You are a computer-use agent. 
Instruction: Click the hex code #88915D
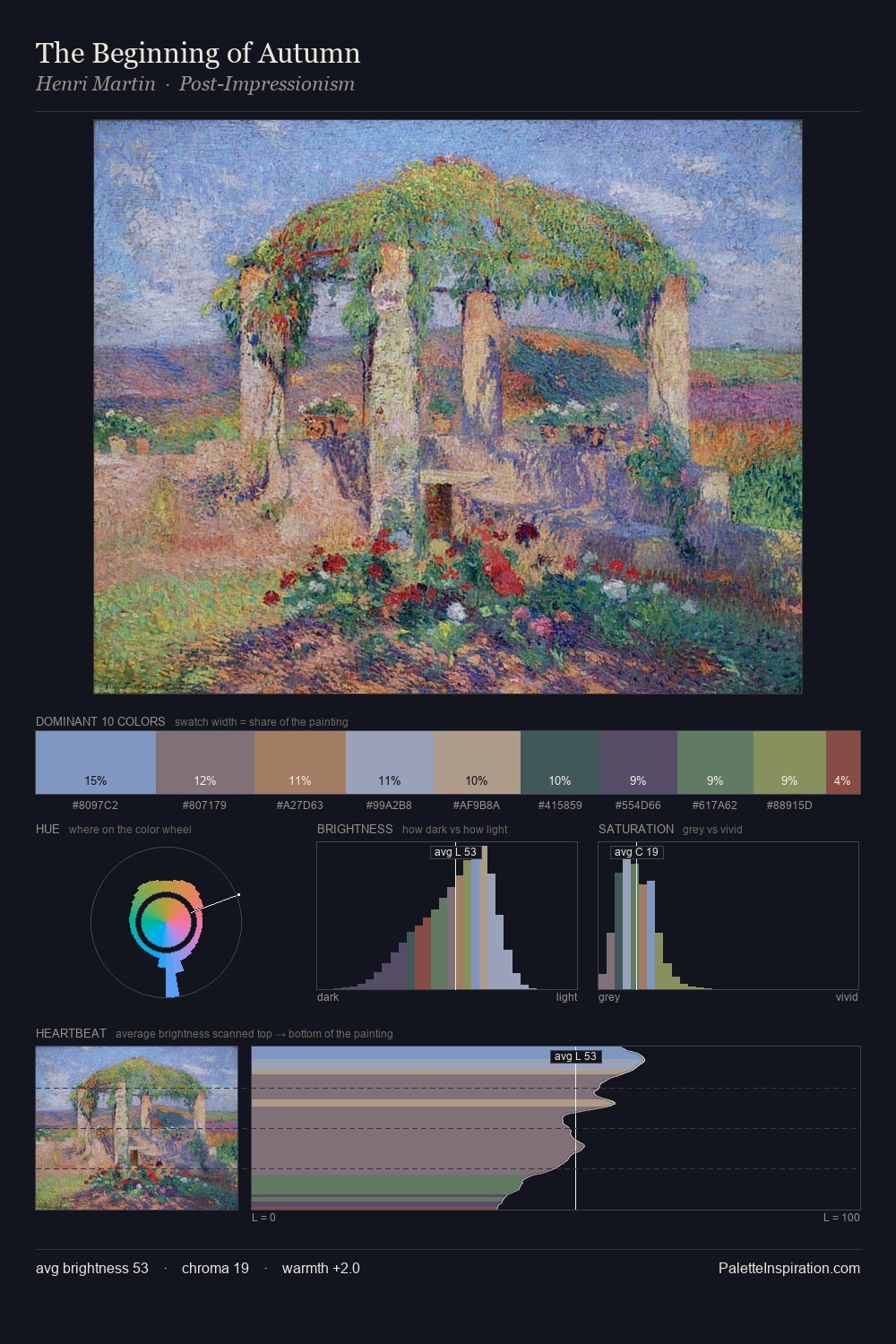point(789,806)
